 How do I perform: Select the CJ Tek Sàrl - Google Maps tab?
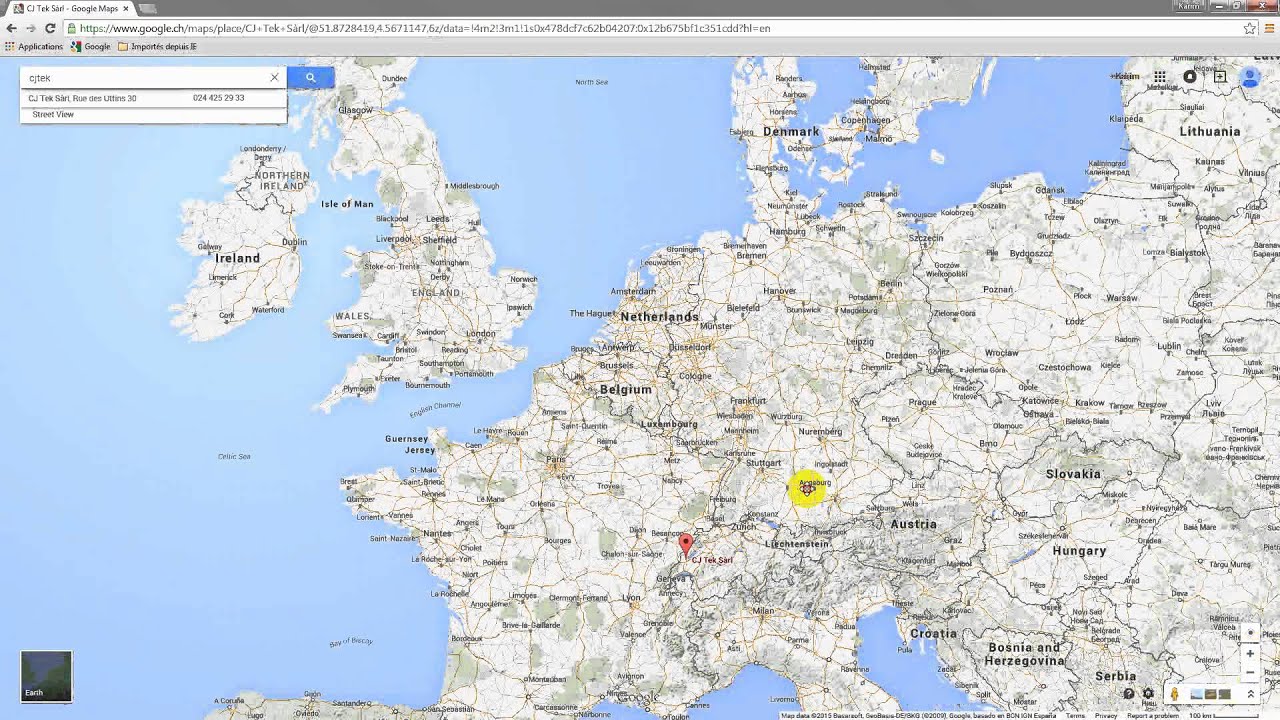pyautogui.click(x=70, y=8)
